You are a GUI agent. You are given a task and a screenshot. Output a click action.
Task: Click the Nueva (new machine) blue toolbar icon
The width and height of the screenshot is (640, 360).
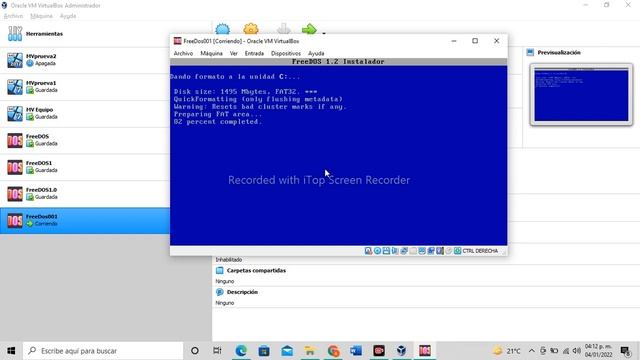(222, 29)
